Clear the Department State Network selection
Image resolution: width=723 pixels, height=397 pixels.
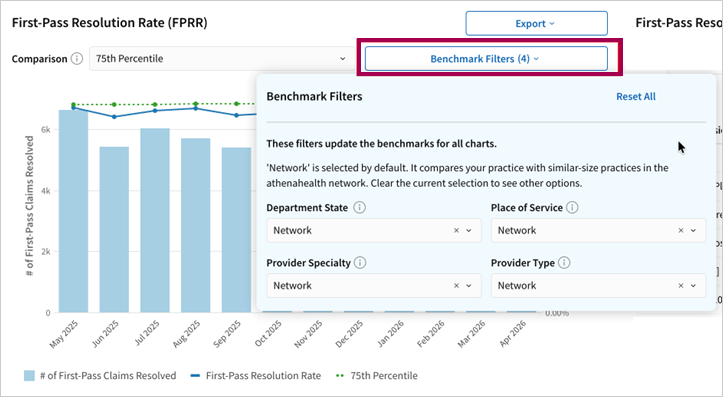456,231
